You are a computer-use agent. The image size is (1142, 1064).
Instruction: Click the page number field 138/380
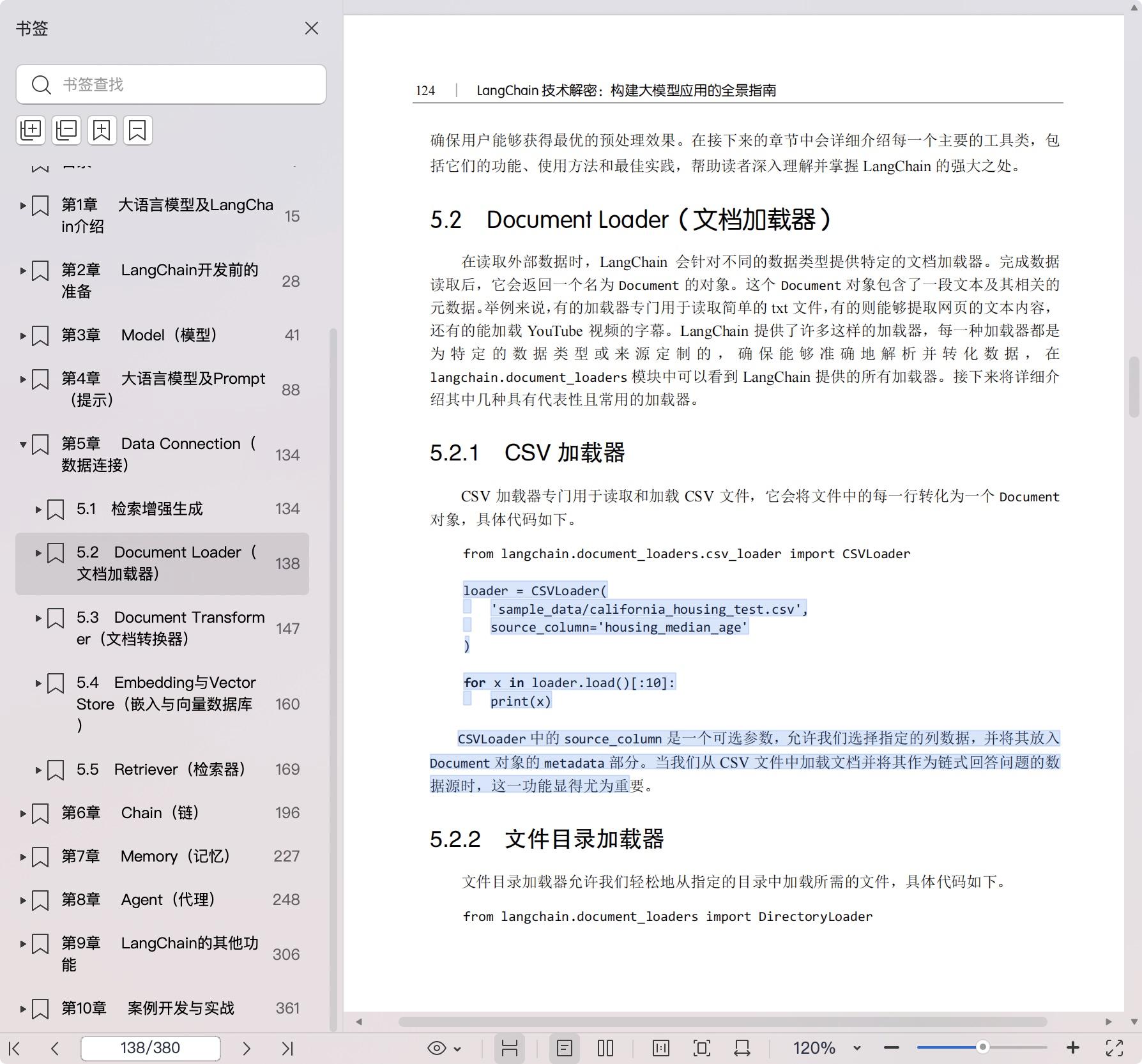[x=150, y=1048]
